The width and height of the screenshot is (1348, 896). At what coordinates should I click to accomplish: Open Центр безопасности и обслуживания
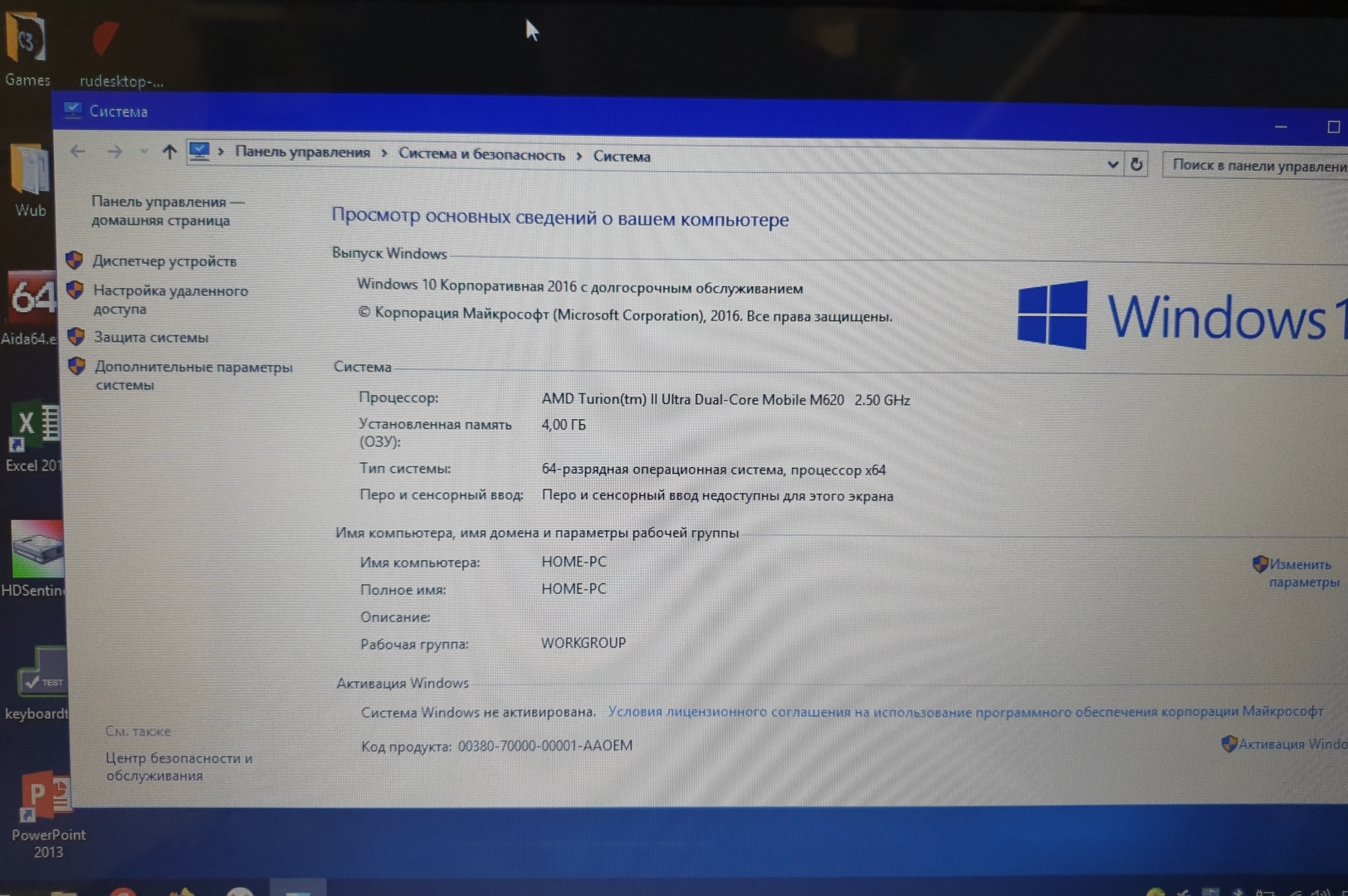[179, 767]
